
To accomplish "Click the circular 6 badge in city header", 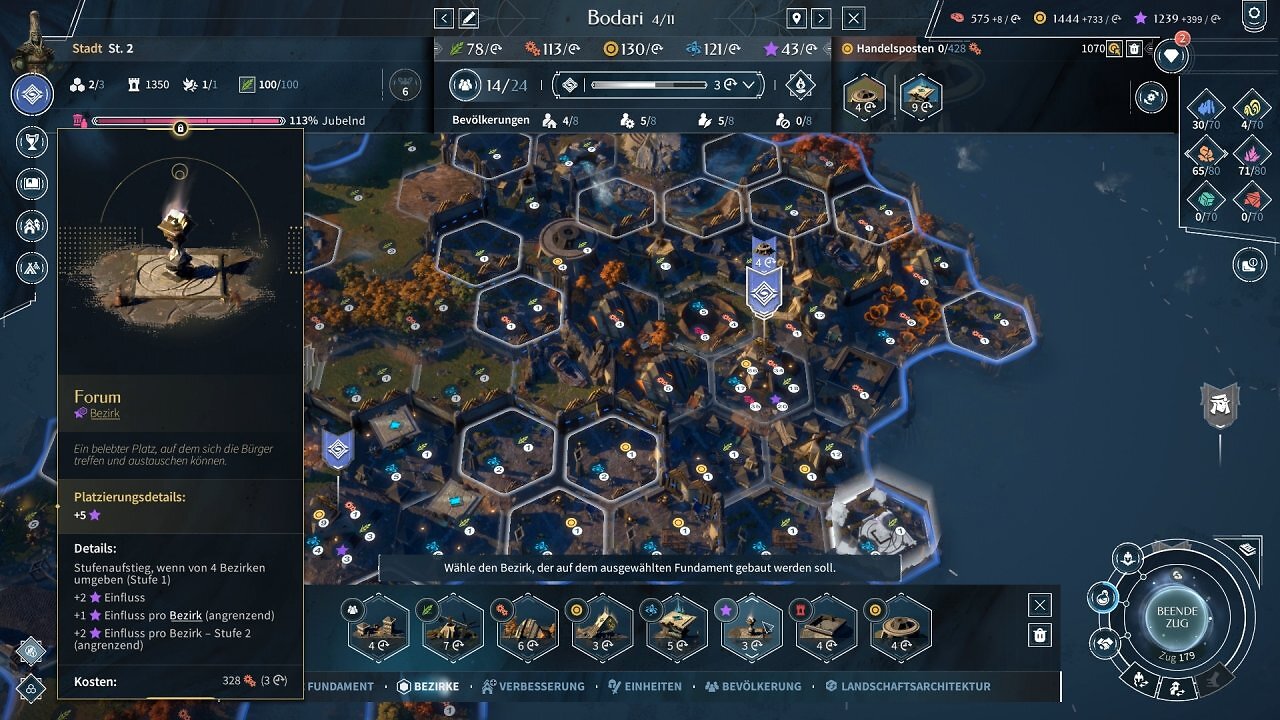I will point(405,86).
